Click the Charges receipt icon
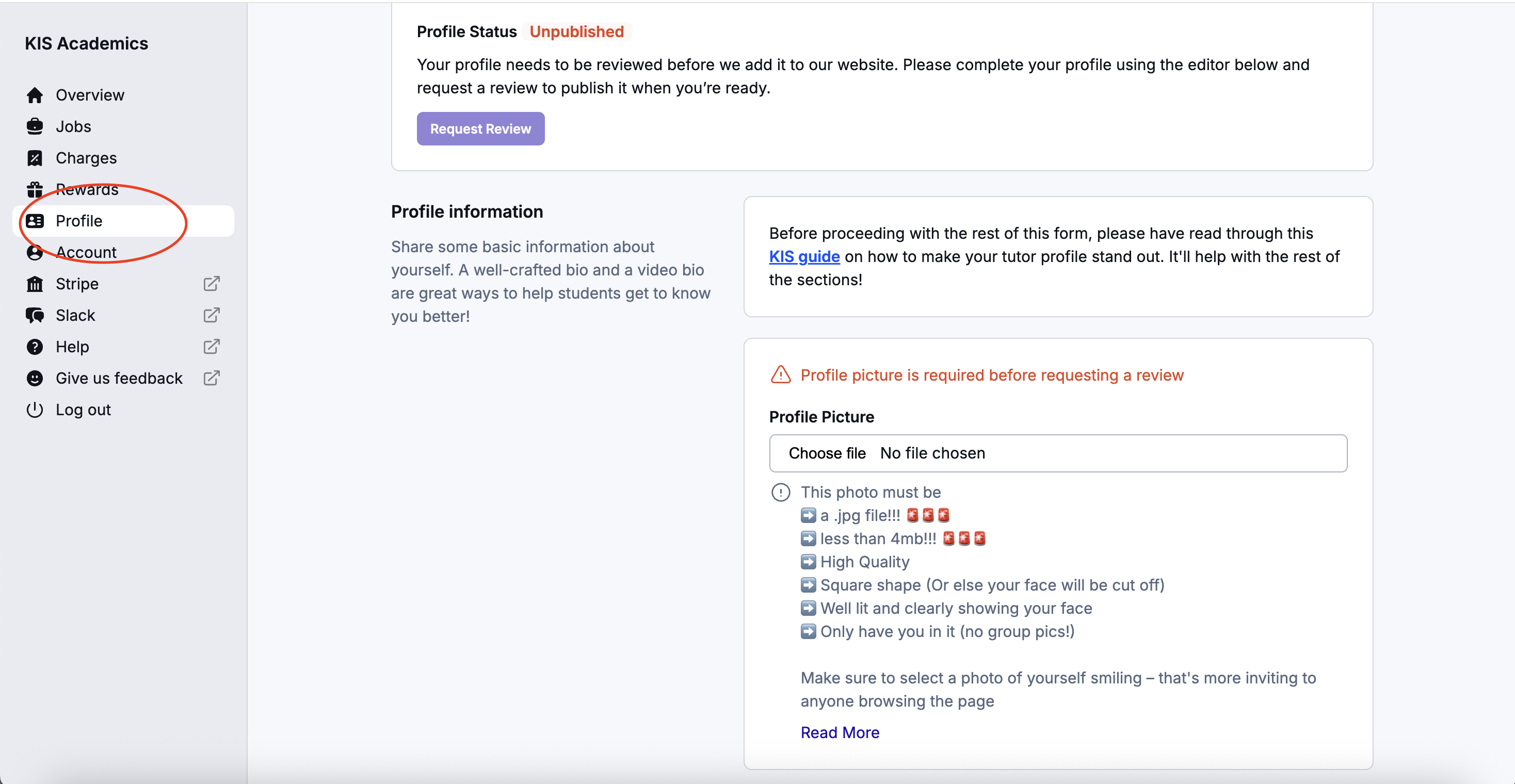 point(35,158)
